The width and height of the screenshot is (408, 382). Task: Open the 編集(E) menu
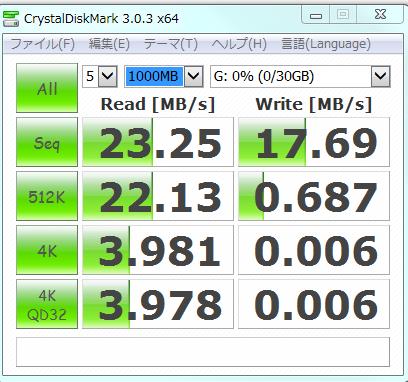point(109,44)
